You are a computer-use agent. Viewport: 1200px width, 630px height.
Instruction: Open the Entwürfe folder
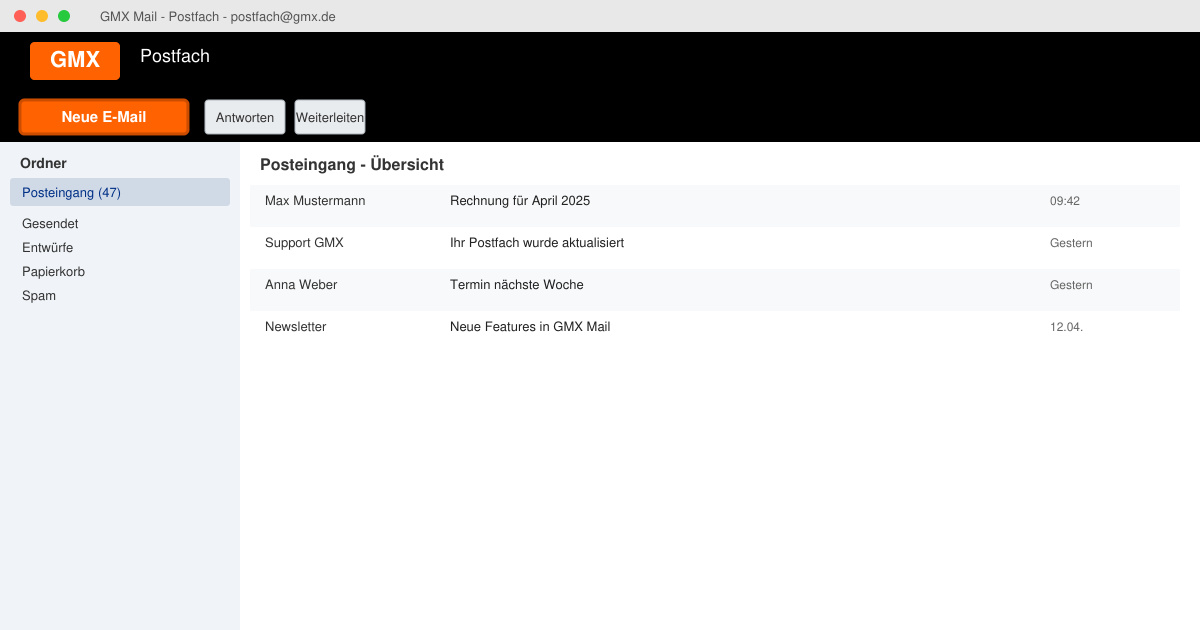pyautogui.click(x=47, y=248)
